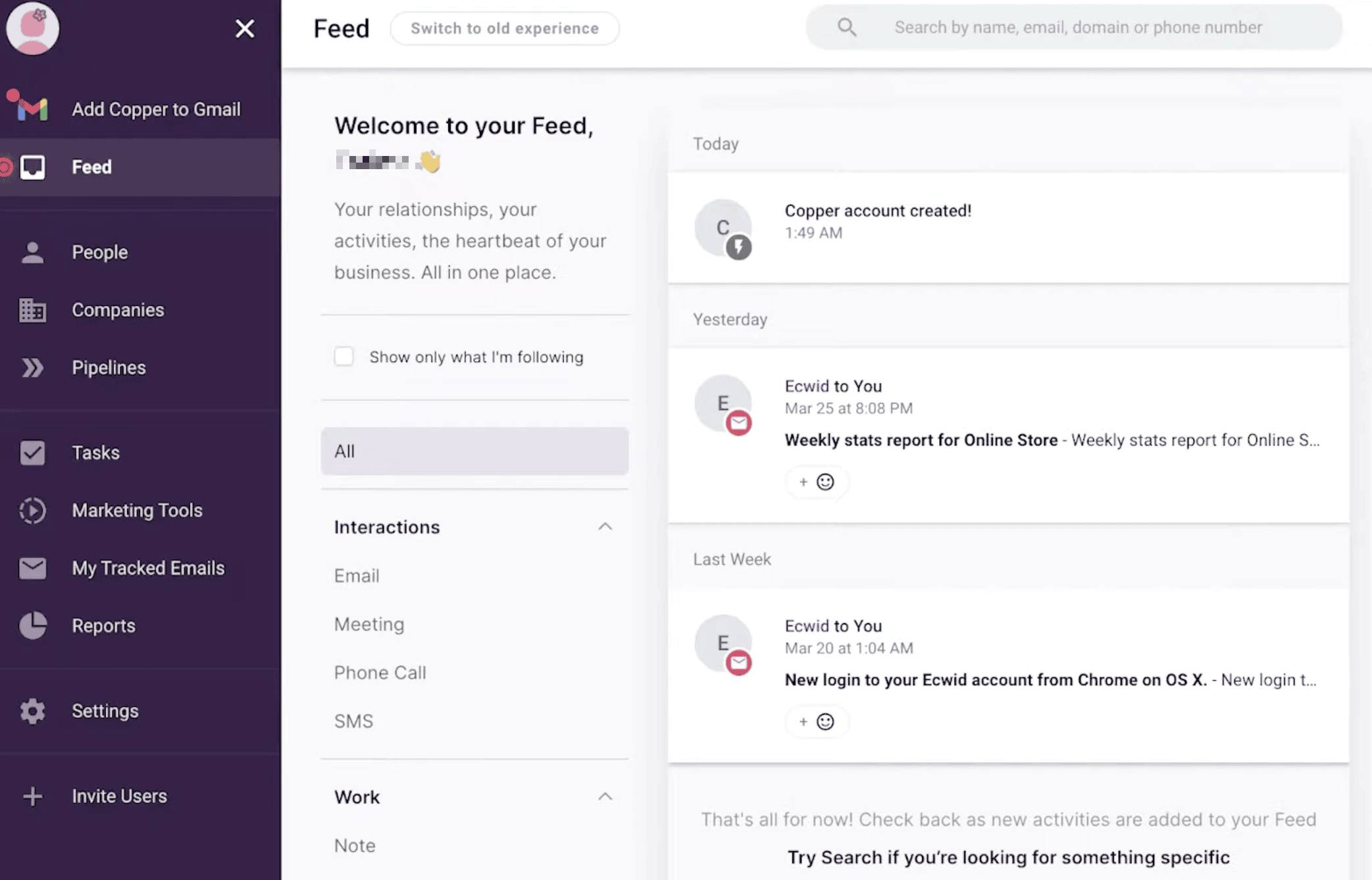Select the SMS interaction filter
Screen dimensions: 1372x880
(353, 721)
